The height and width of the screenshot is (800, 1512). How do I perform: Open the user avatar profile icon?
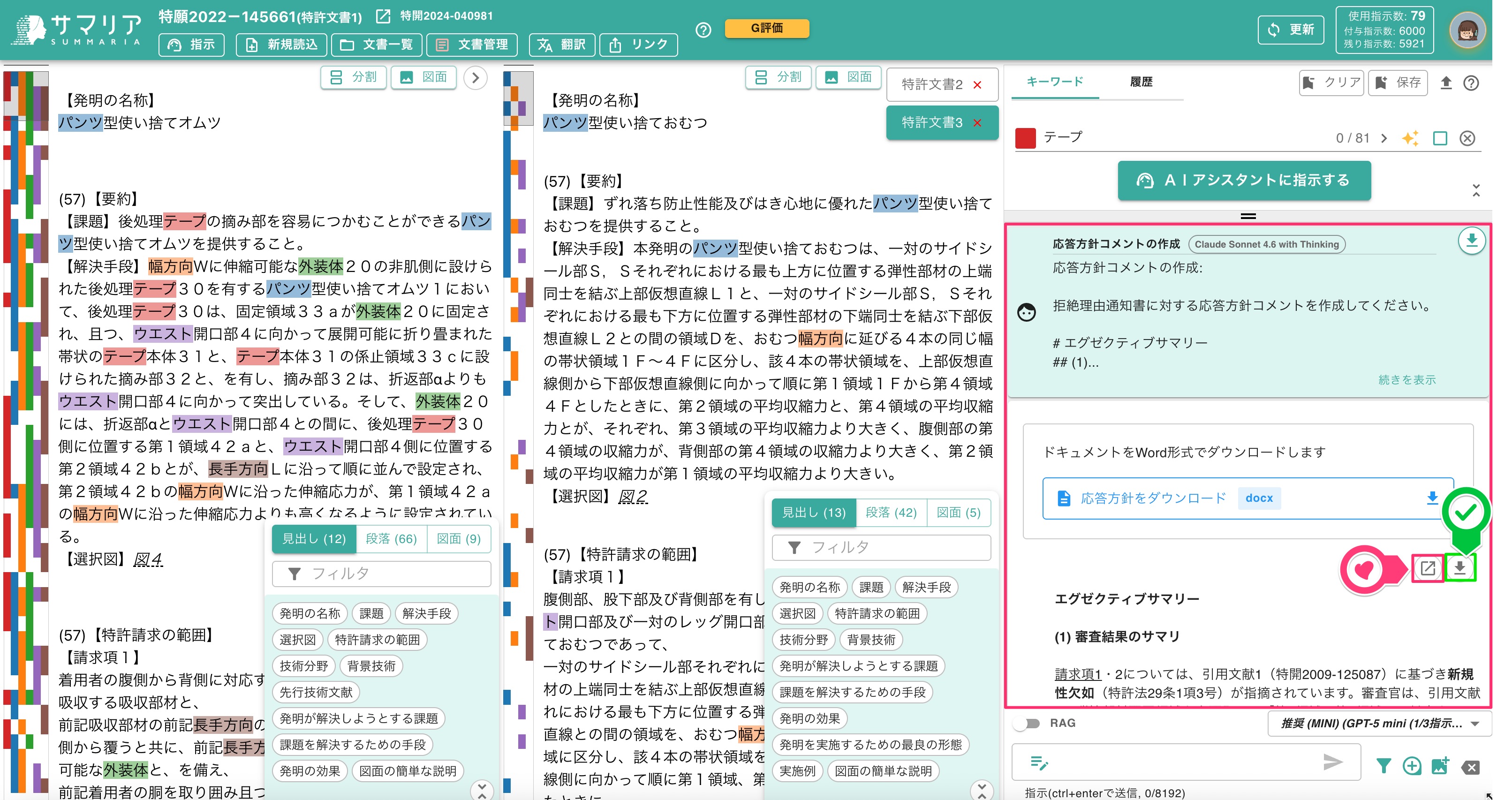[x=1467, y=30]
